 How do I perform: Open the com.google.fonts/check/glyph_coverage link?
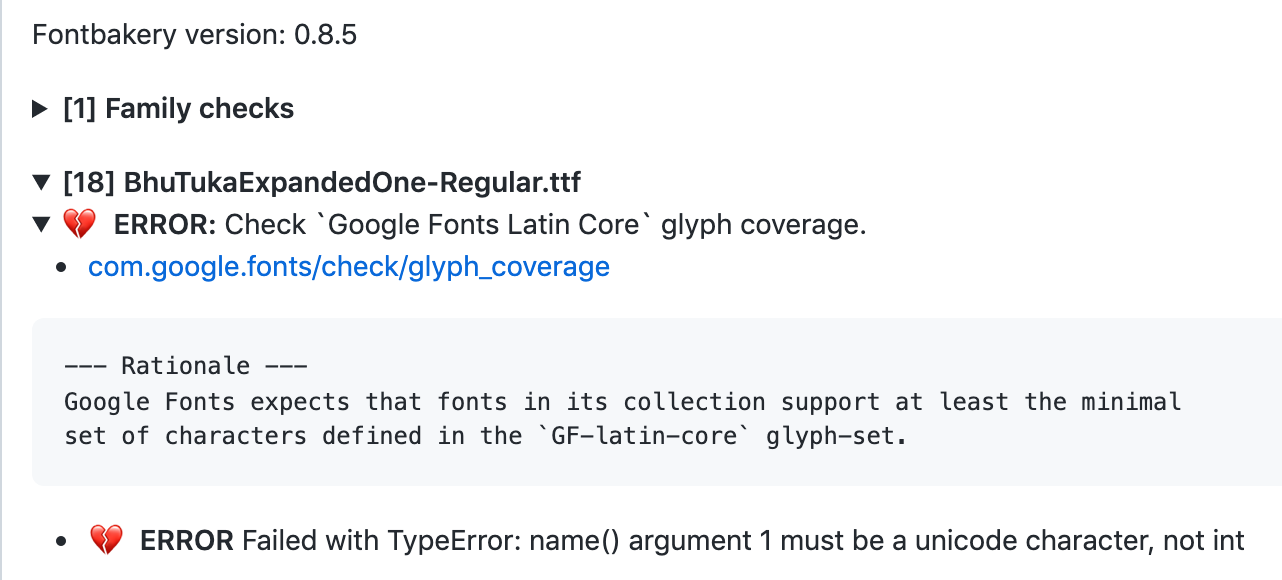pos(348,266)
